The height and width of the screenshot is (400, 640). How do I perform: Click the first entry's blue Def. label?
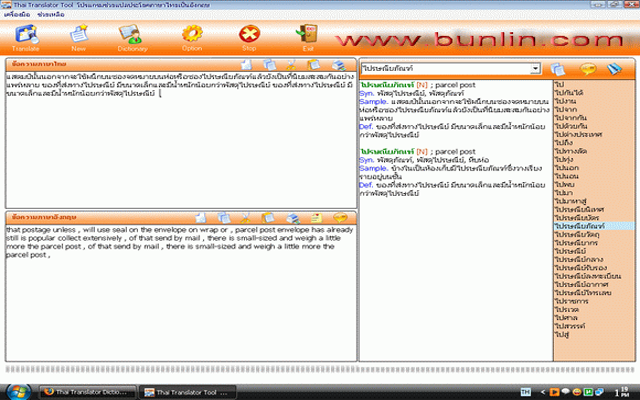tap(366, 127)
